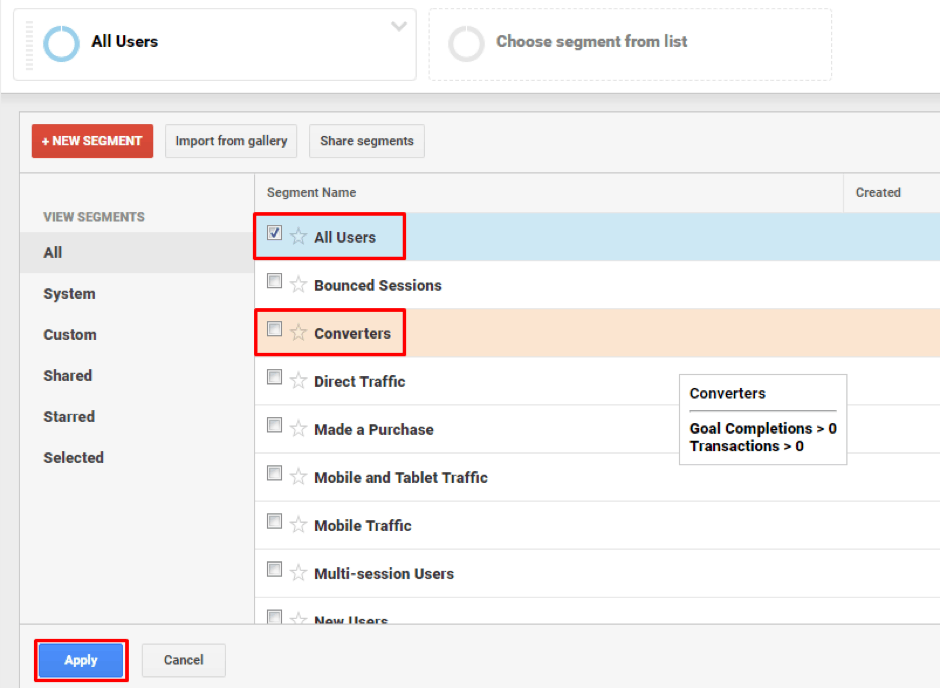The height and width of the screenshot is (688, 940).
Task: Star the Direct Traffic segment
Action: (x=298, y=381)
